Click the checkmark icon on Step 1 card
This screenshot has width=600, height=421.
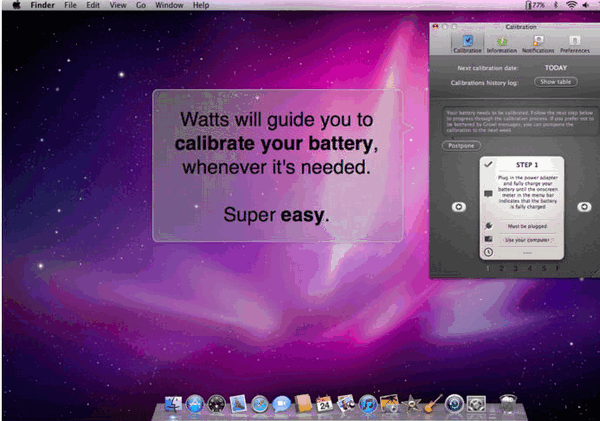click(x=488, y=165)
